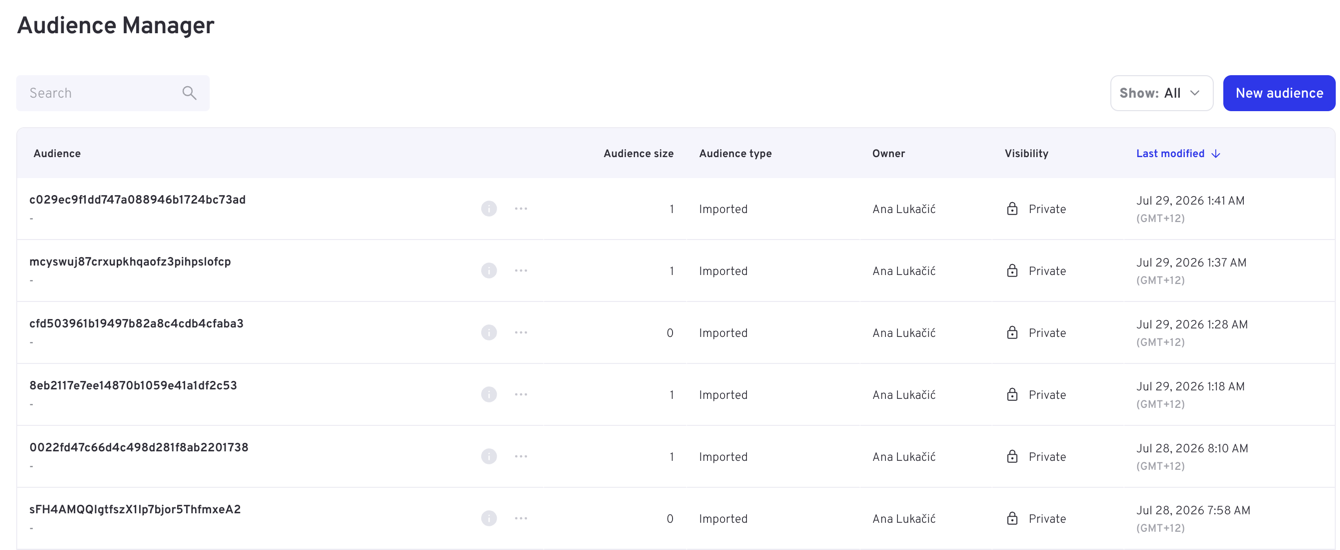Click 'Imported' in the 8eb2117e7ee14870b1059e41a1df2c53 row
The width and height of the screenshot is (1340, 550).
[723, 395]
